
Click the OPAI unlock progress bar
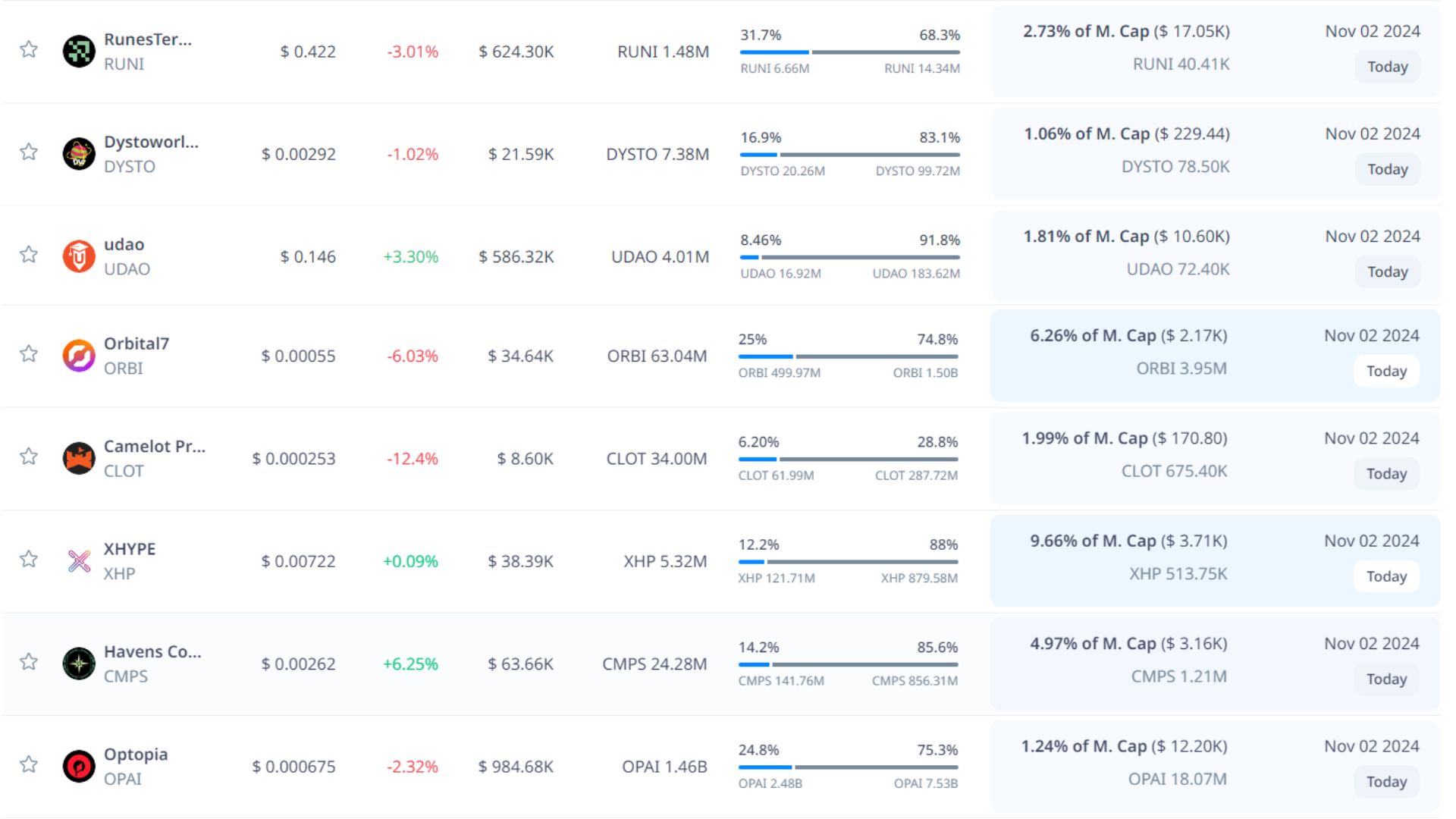848,767
